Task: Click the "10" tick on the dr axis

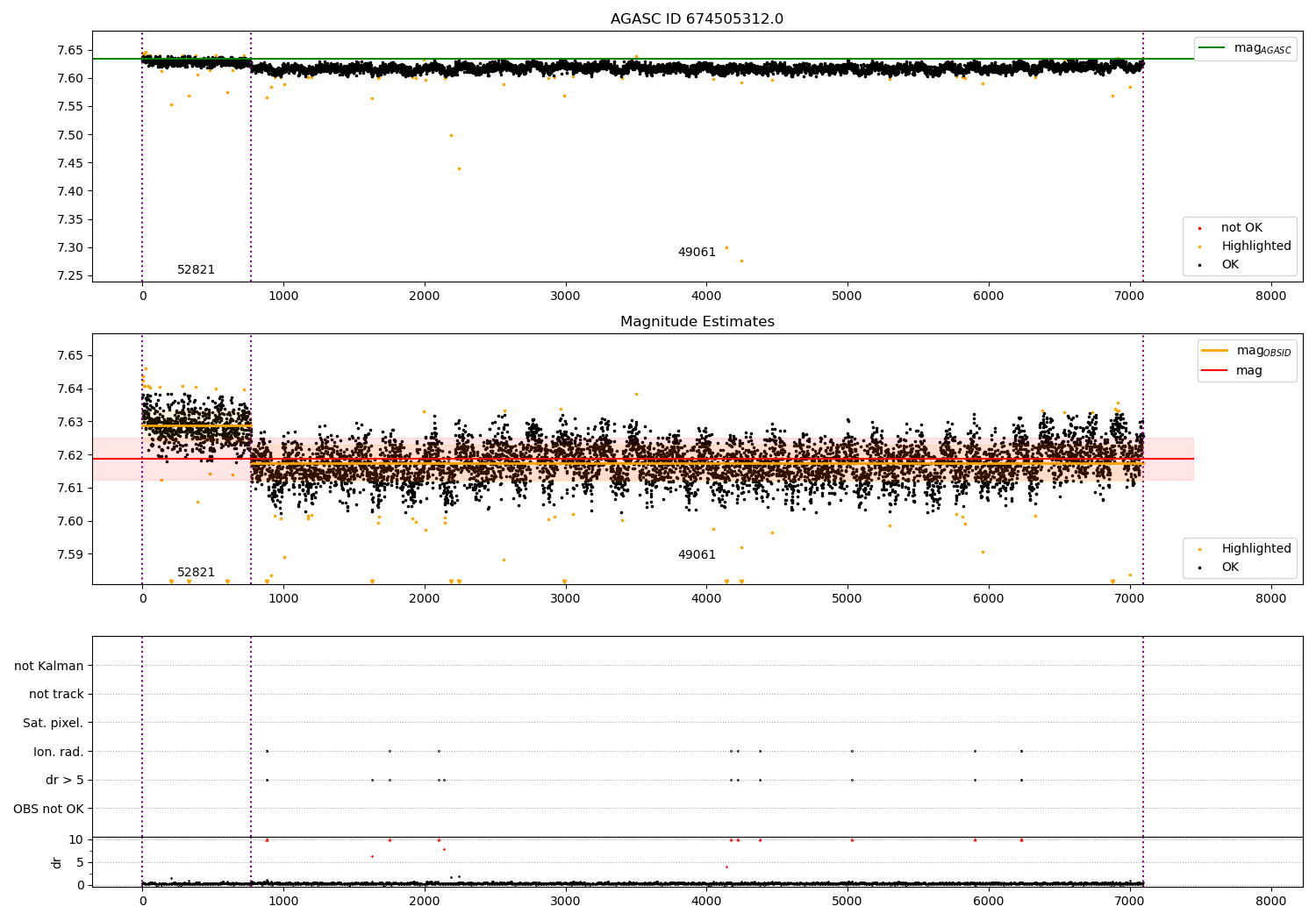Action: (x=76, y=839)
